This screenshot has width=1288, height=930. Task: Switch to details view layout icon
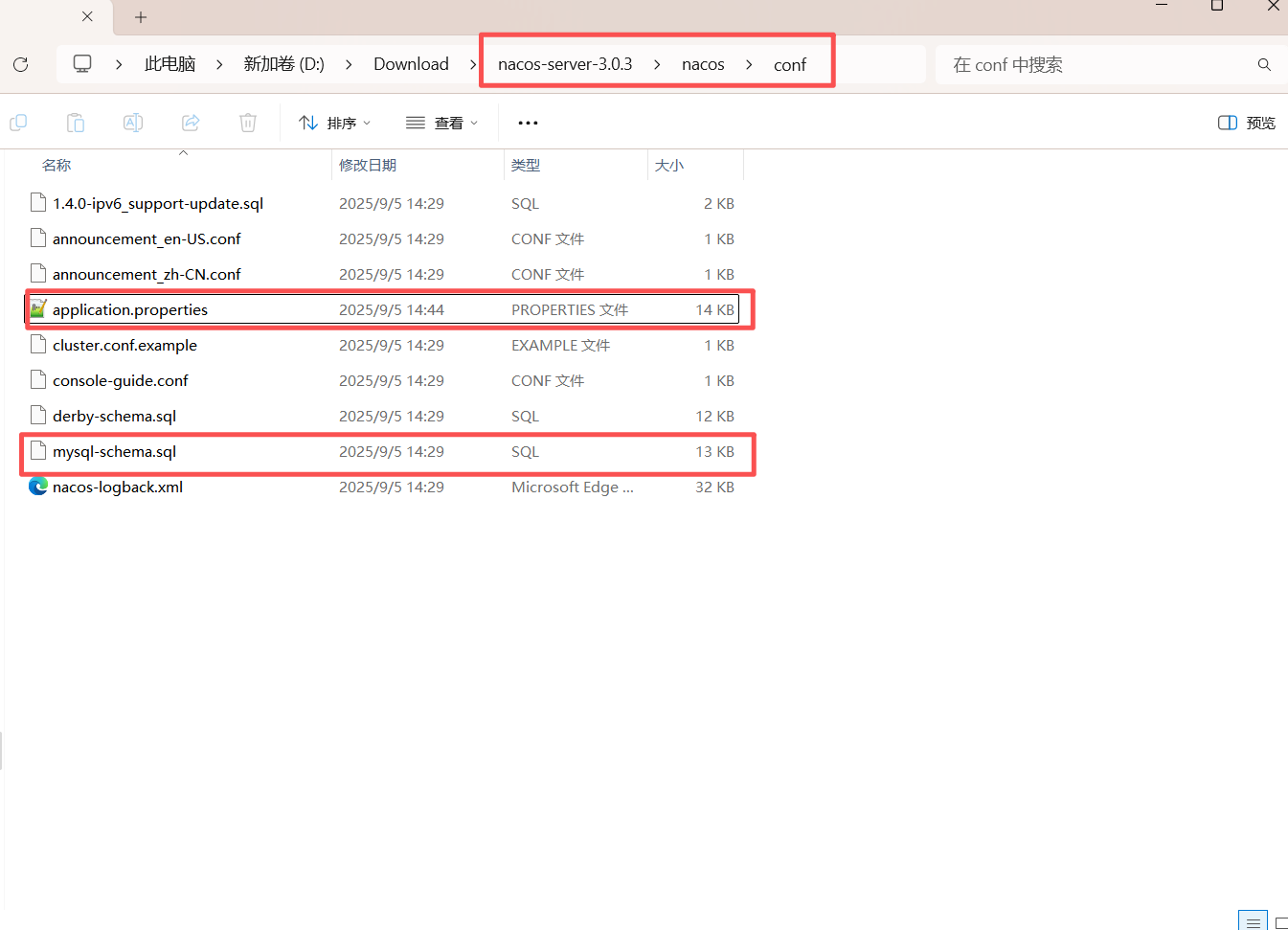point(1253,920)
